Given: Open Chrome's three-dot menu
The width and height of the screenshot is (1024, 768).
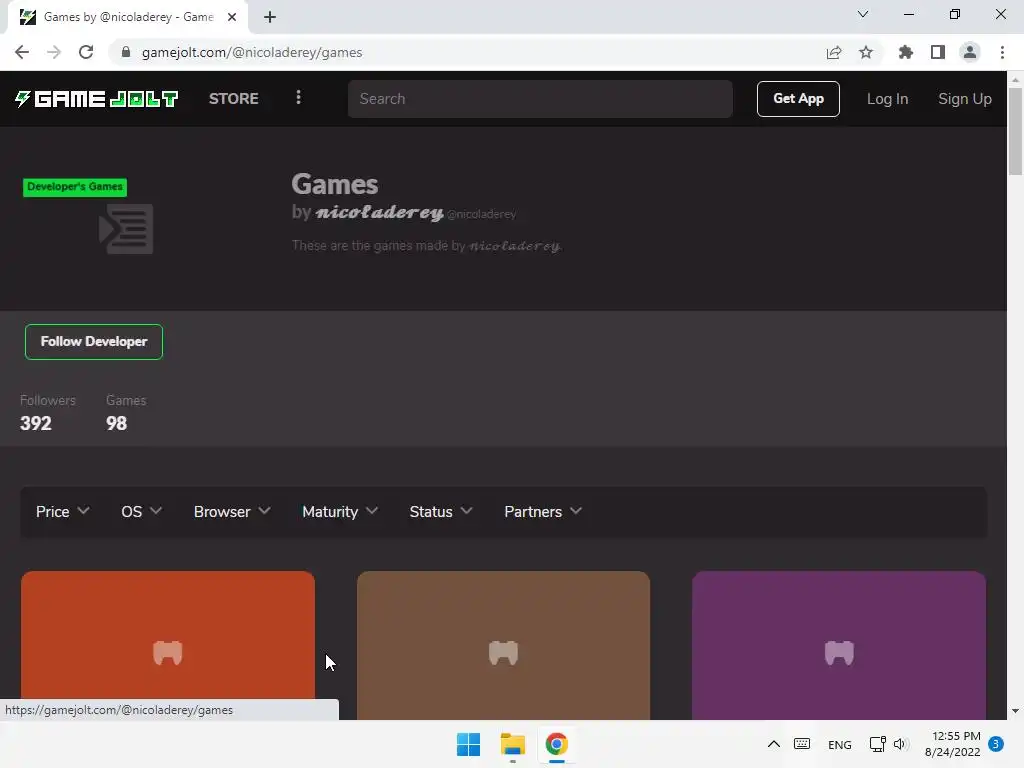Looking at the screenshot, I should pos(1002,52).
